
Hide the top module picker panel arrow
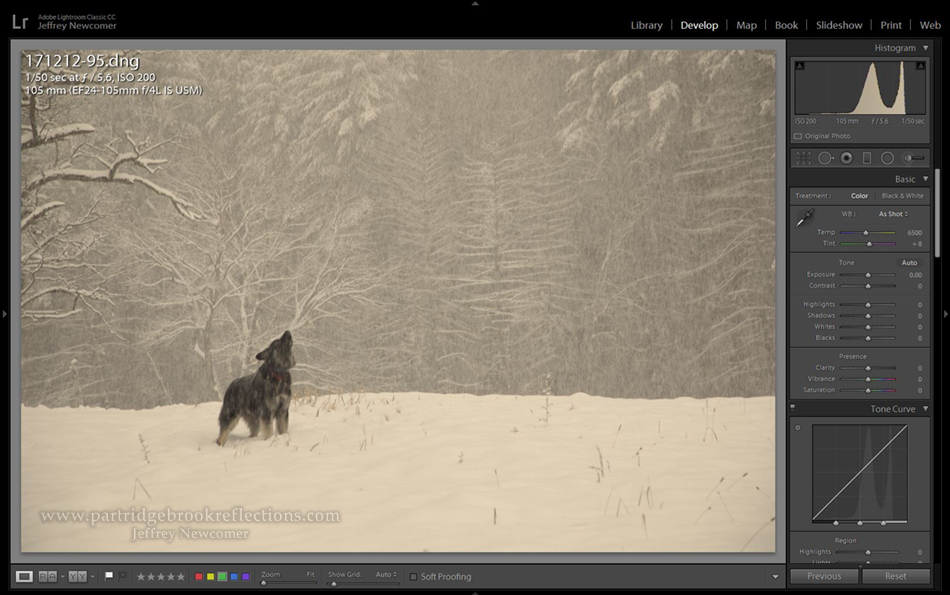(x=475, y=3)
